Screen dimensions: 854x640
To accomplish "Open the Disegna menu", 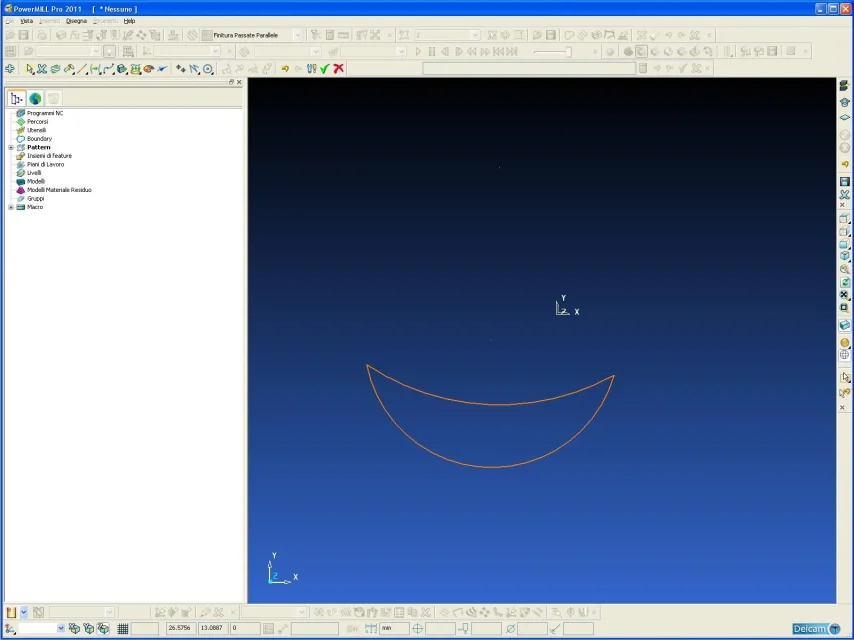I will coord(77,20).
